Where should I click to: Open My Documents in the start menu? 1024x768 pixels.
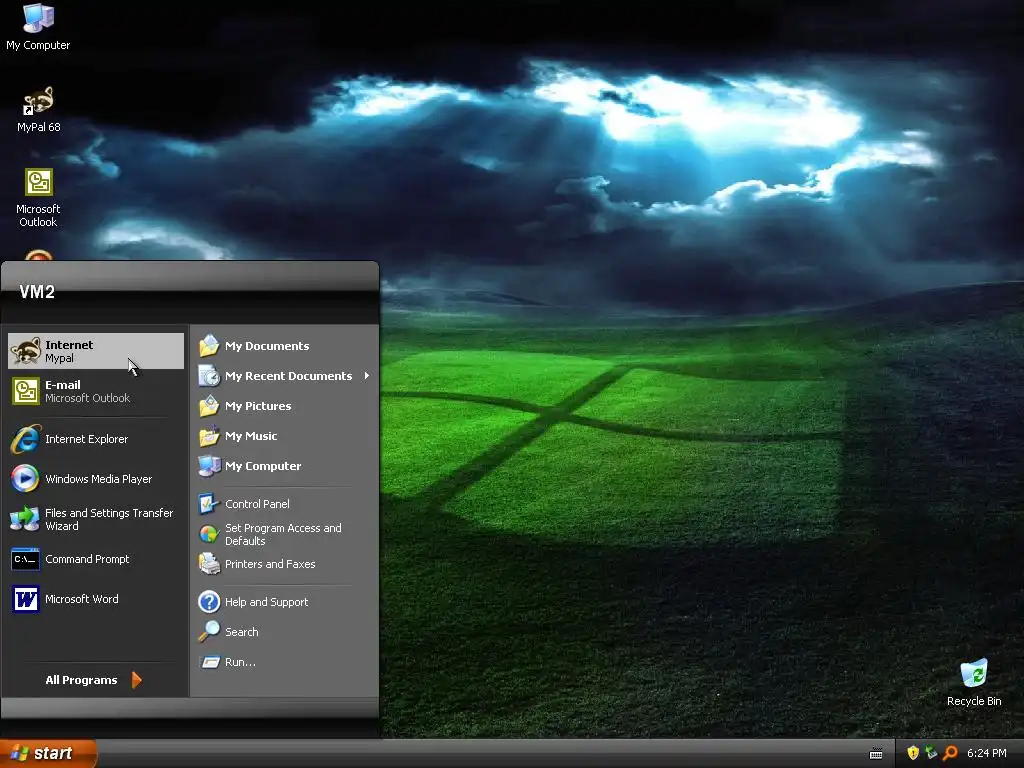[x=283, y=346]
